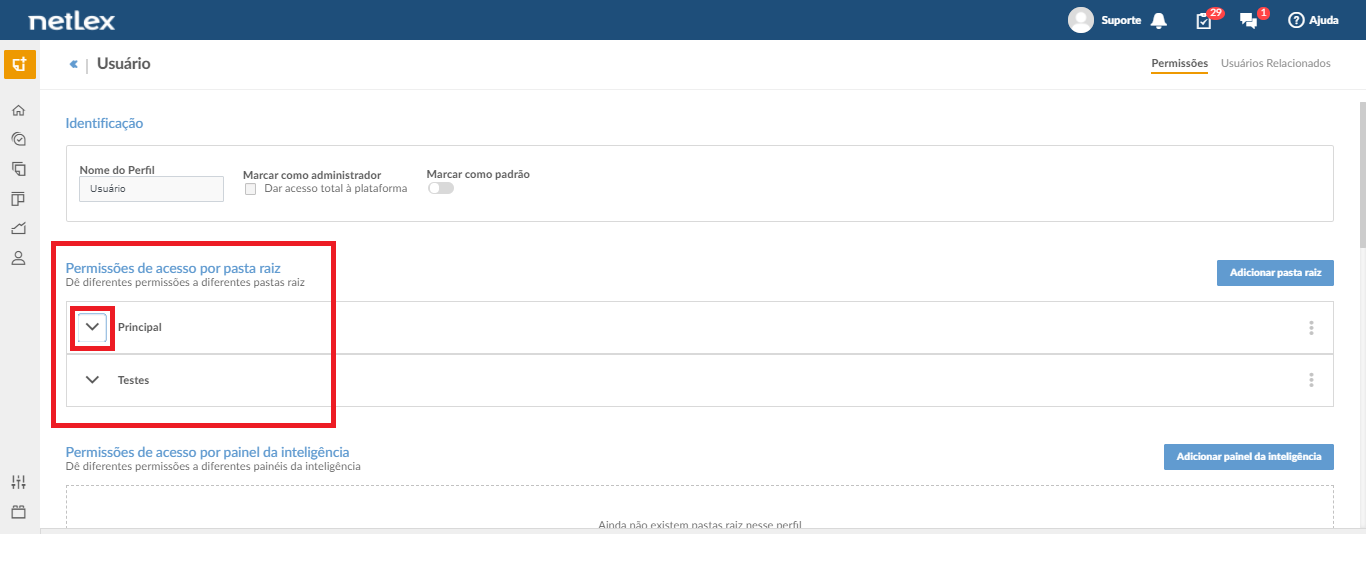Toggle Marcar como padrão switch

pyautogui.click(x=440, y=188)
